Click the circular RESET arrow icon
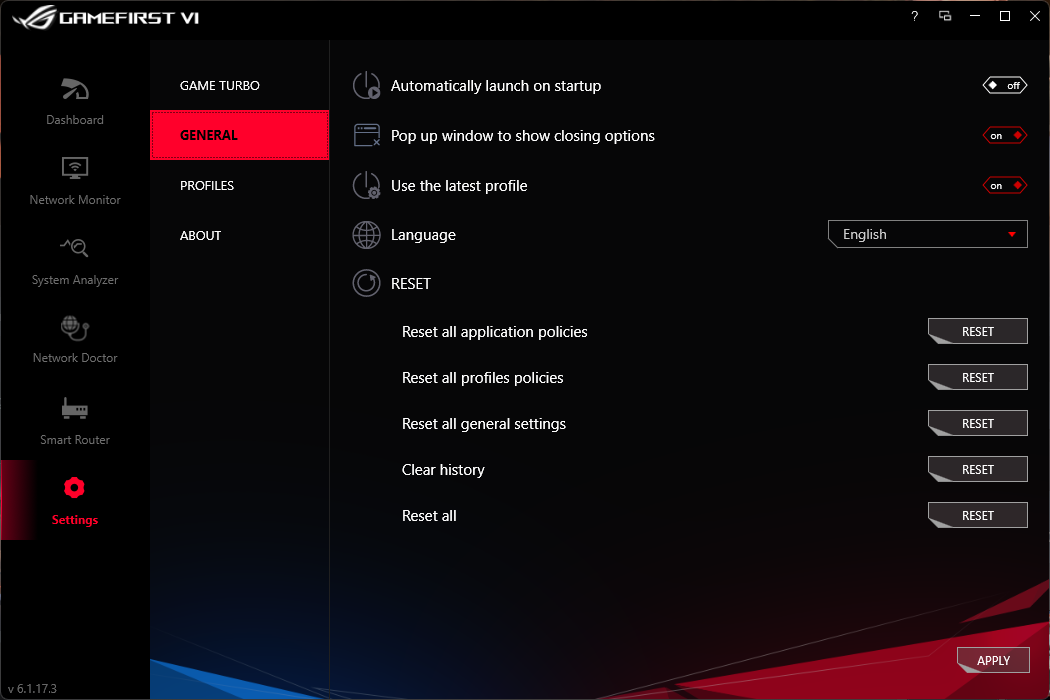The width and height of the screenshot is (1050, 700). [366, 283]
